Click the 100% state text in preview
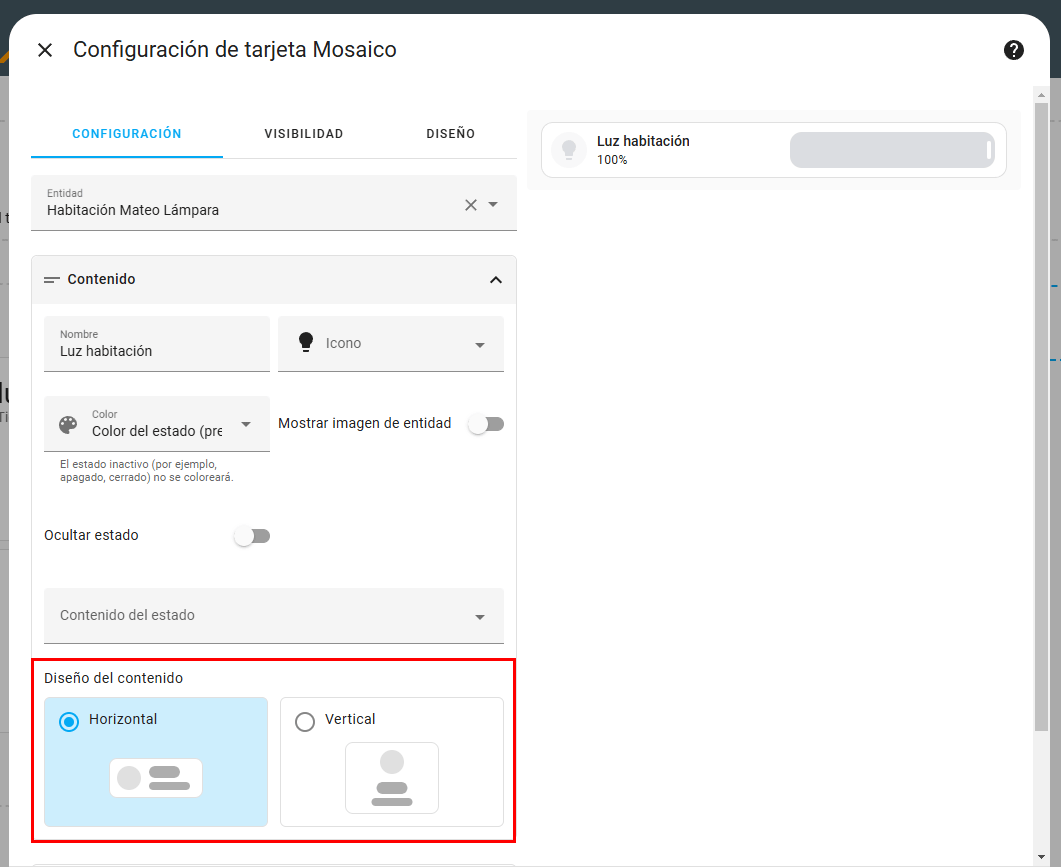1061x867 pixels. [612, 160]
